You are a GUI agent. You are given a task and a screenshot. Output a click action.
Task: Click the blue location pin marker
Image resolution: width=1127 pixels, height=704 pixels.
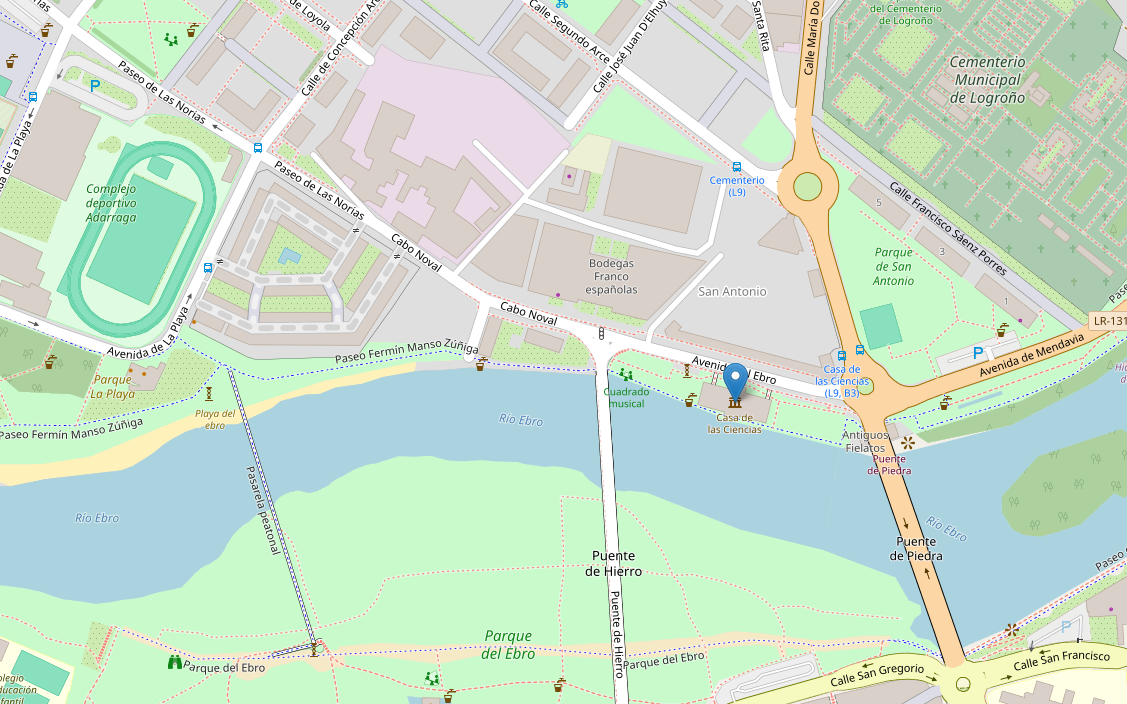point(735,380)
